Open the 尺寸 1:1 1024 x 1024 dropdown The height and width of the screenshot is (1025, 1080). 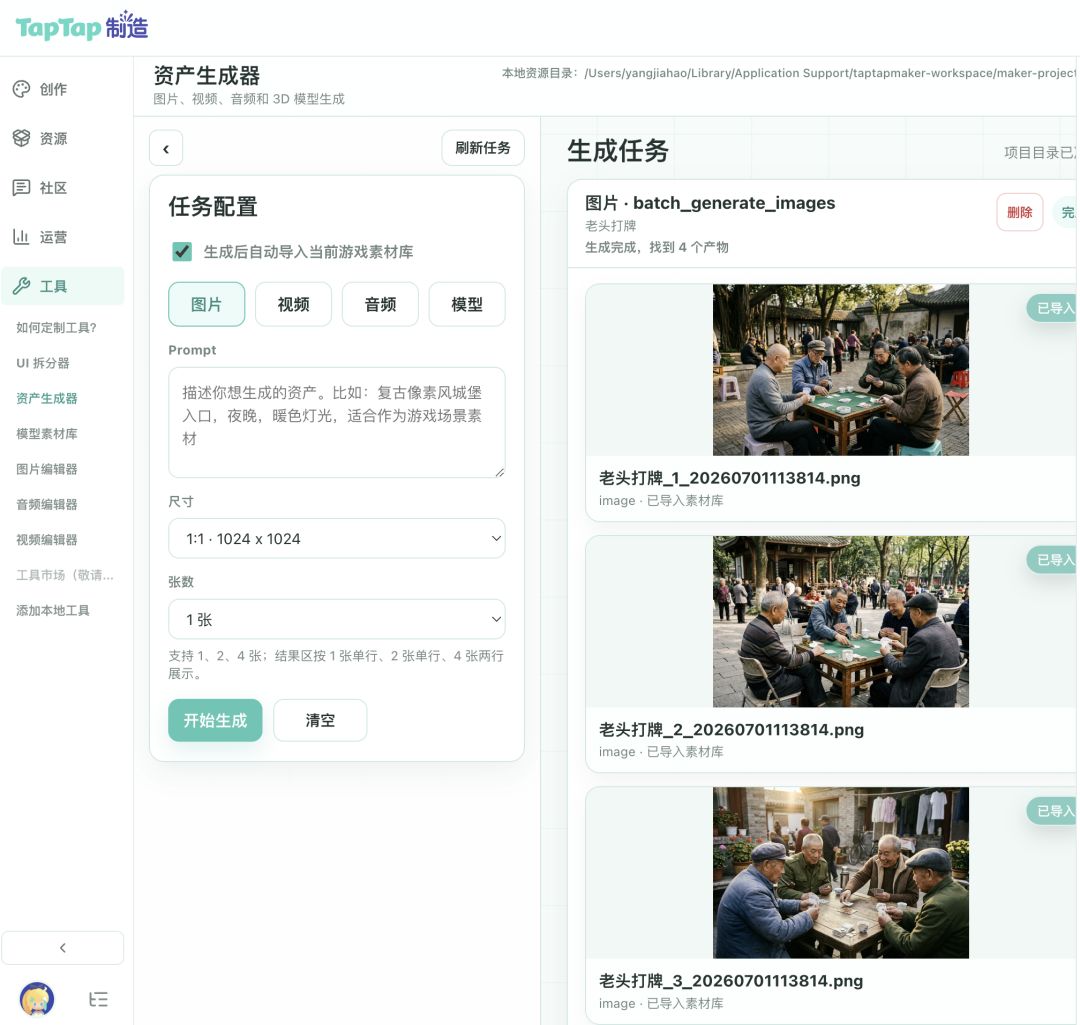point(337,539)
